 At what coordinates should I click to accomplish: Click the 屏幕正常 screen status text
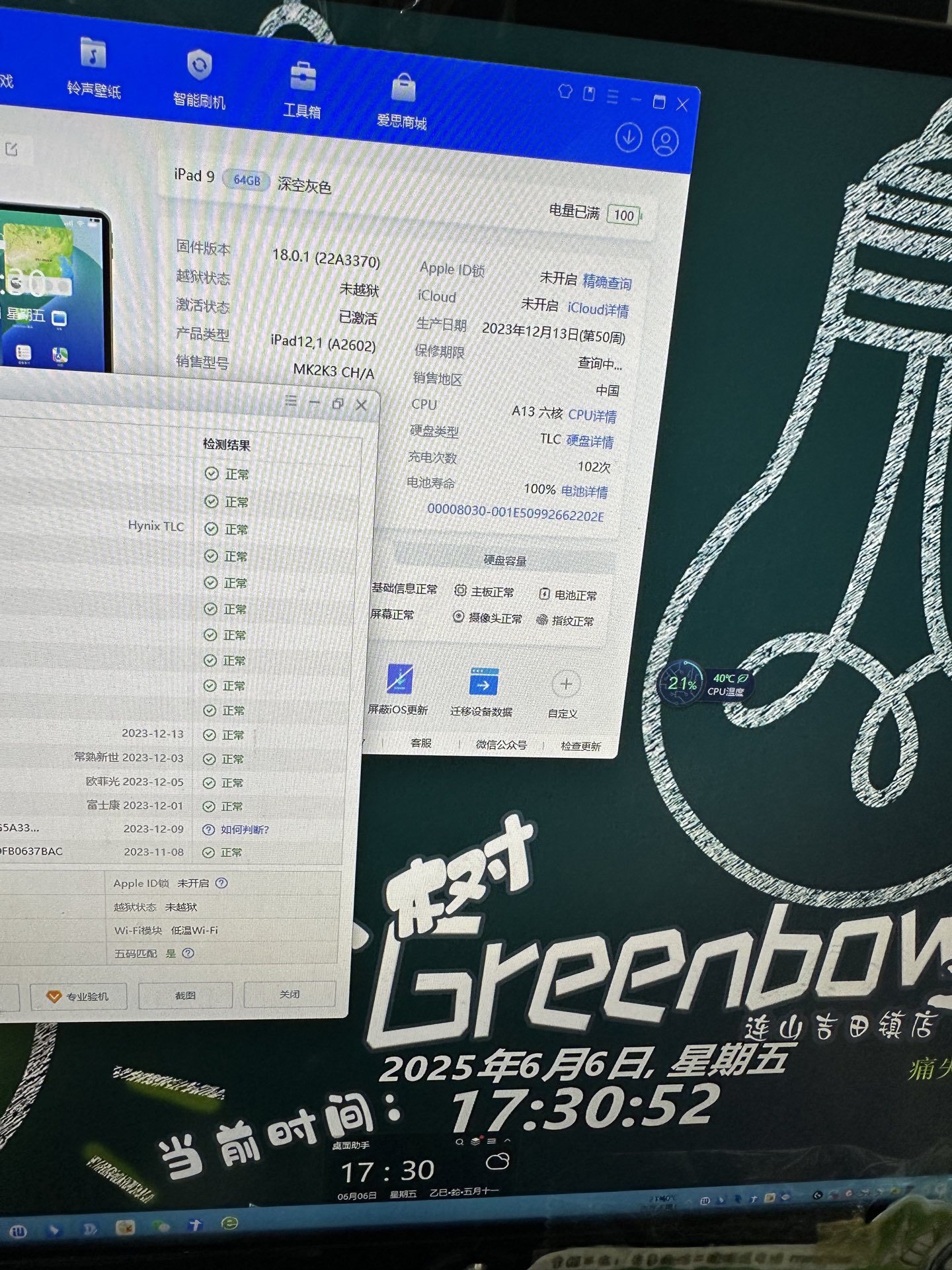[392, 614]
